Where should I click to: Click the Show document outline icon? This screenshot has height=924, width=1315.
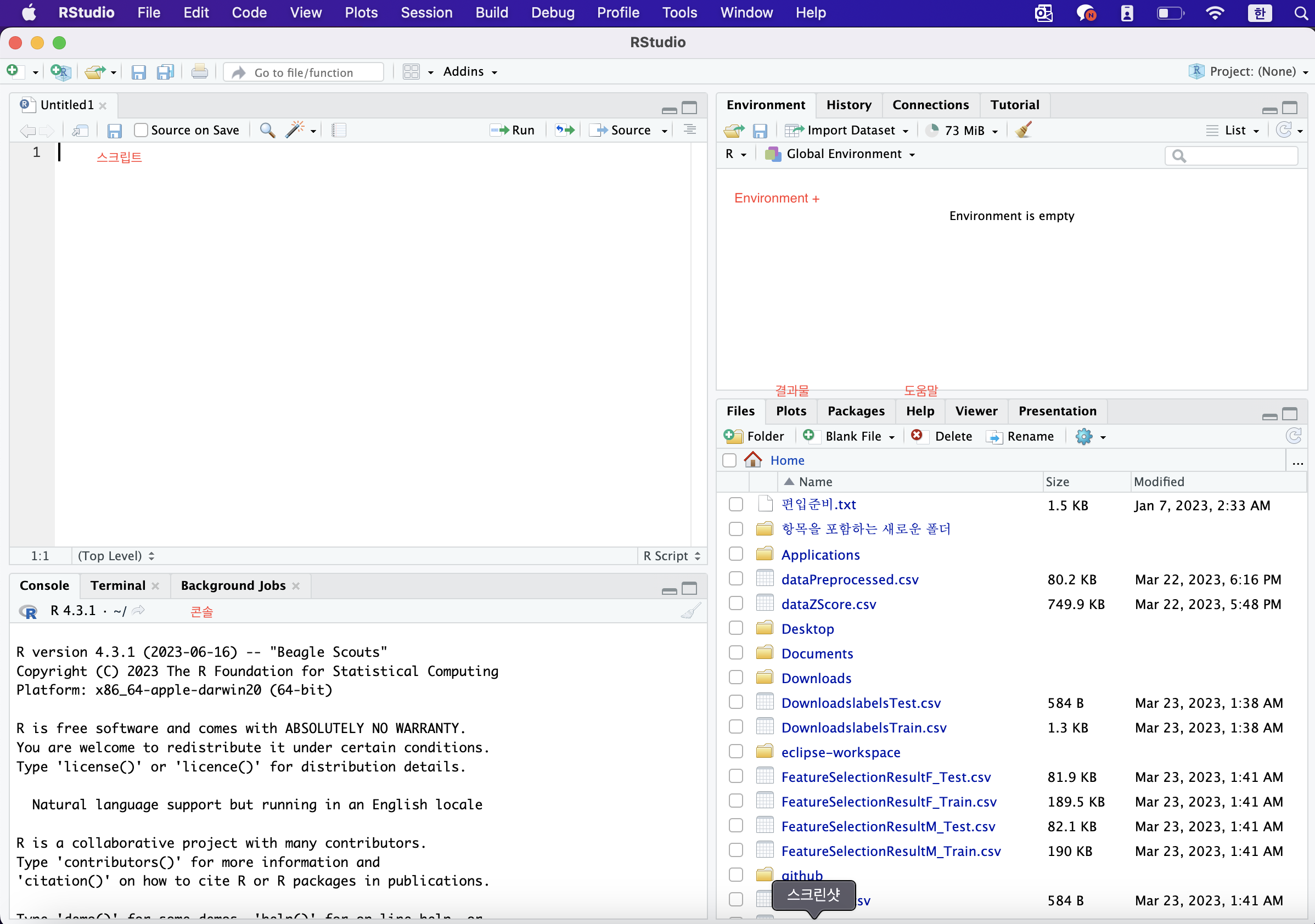(690, 130)
